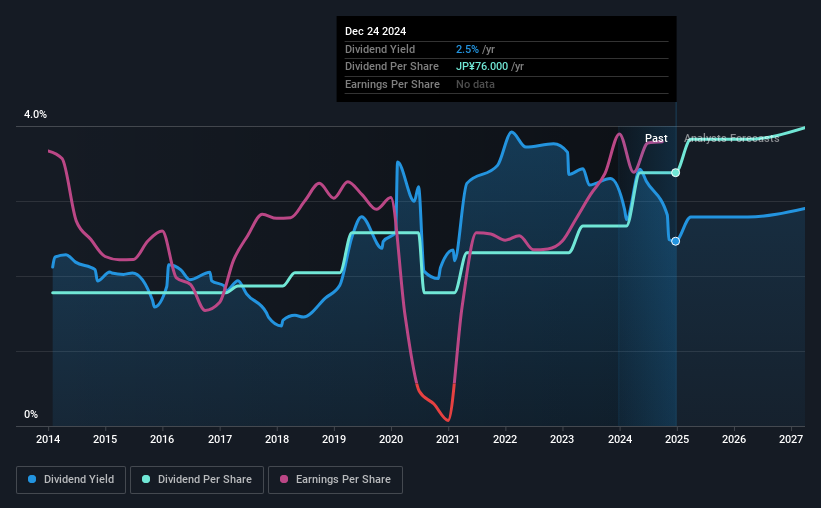Click the Dec 24 2024 tooltip date
This screenshot has height=508, width=821.
pos(375,31)
